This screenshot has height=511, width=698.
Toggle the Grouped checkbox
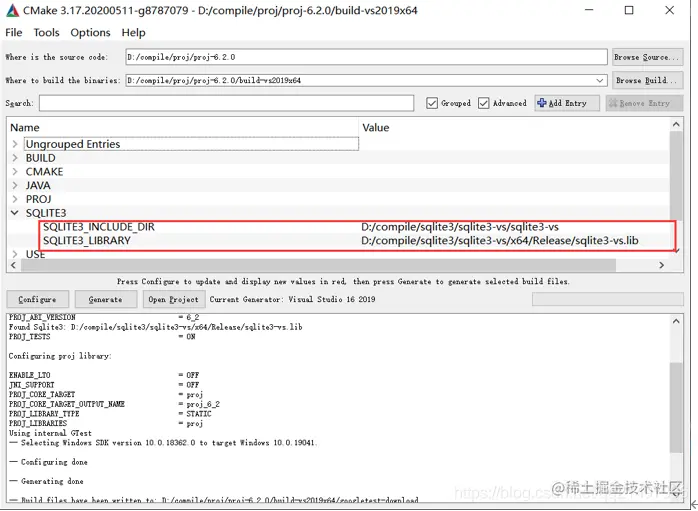(x=432, y=103)
